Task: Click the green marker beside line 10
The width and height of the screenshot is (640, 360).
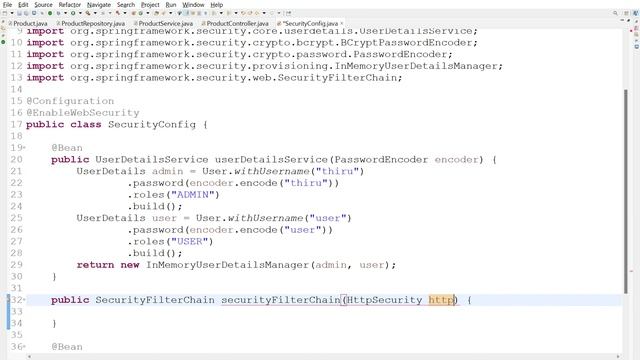Action: pos(3,42)
